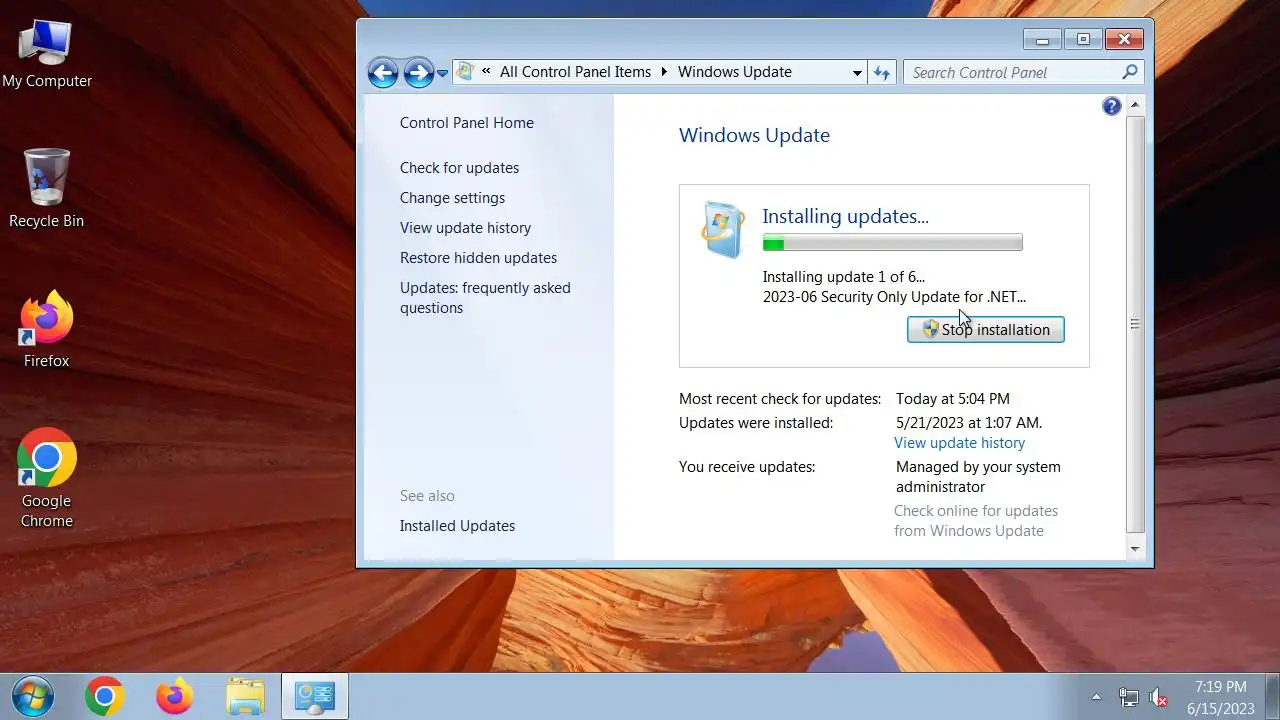
Task: Click 'View update history' link under install date
Action: click(959, 443)
